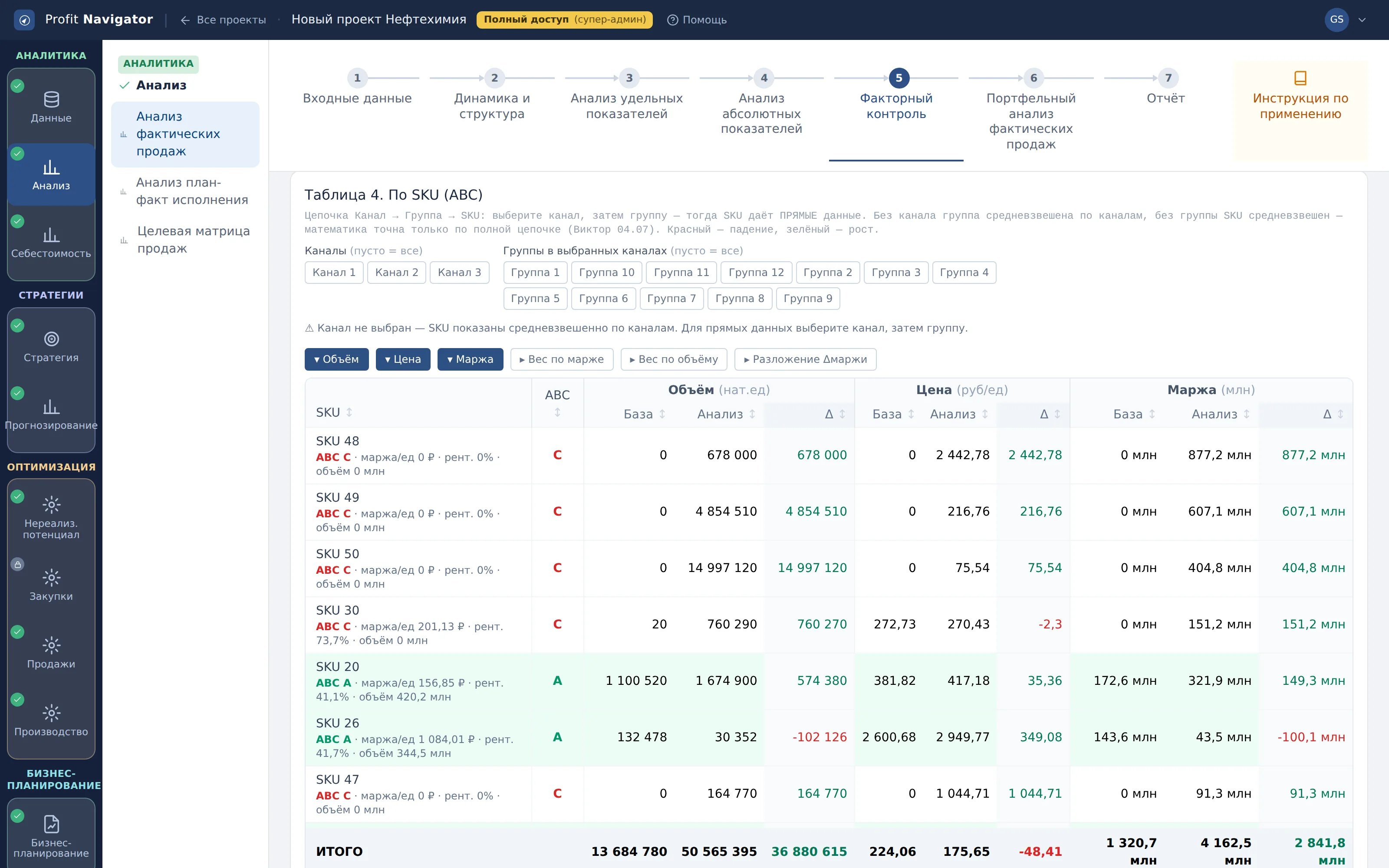Image resolution: width=1389 pixels, height=868 pixels.
Task: Collapse the Маржа column group
Action: (x=470, y=359)
